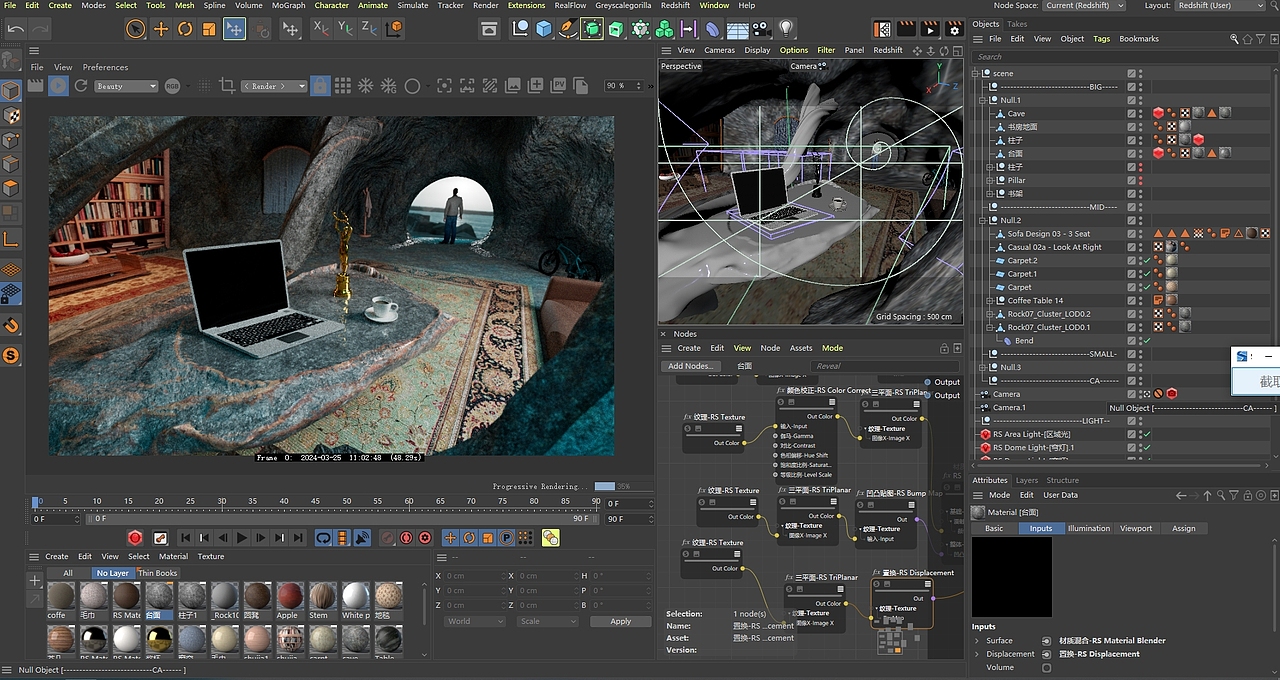Select the Apple material thumbnail
1280x680 pixels.
289,597
